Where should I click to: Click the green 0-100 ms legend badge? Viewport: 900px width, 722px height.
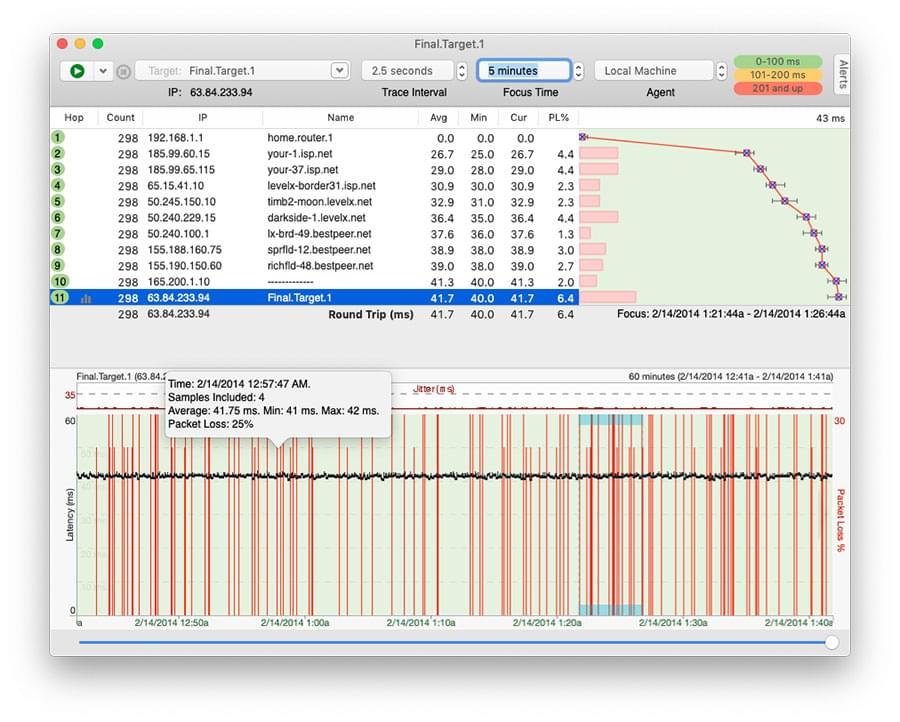click(778, 62)
